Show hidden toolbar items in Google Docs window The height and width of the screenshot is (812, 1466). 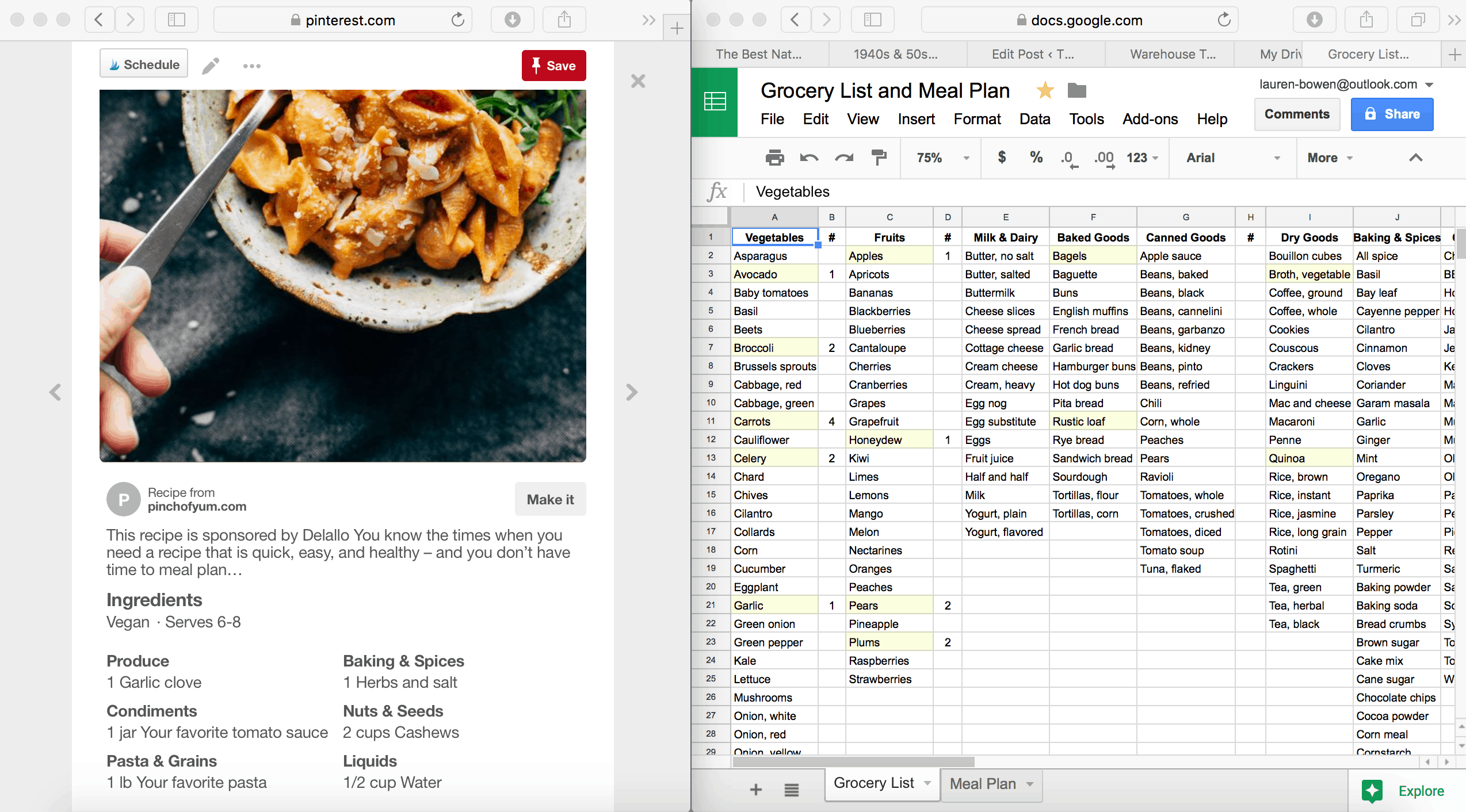[1454, 20]
